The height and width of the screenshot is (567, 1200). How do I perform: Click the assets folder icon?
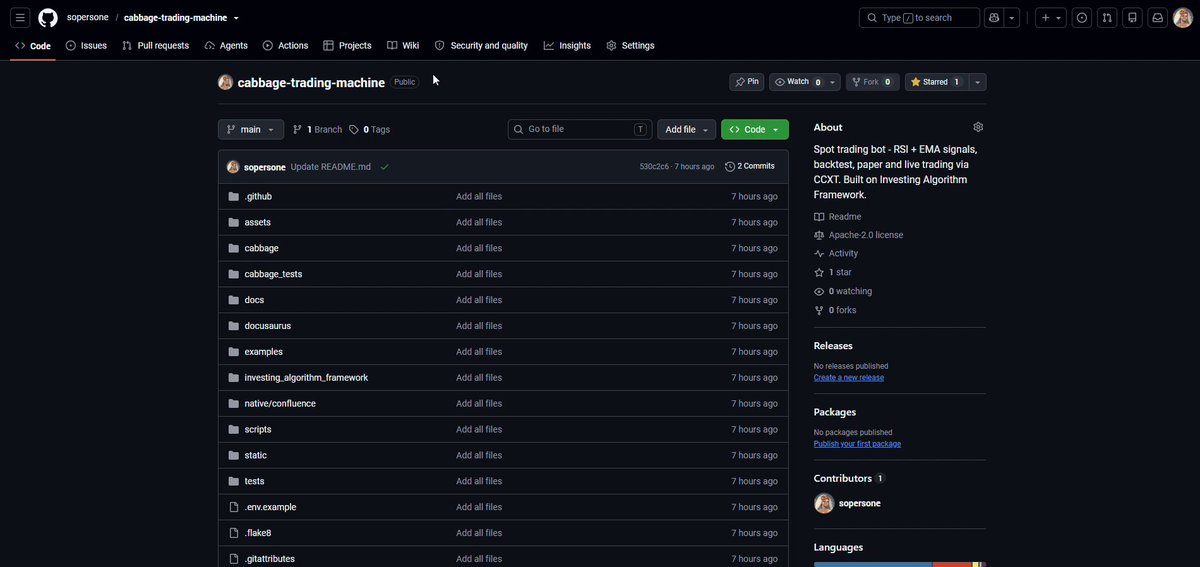click(x=234, y=223)
